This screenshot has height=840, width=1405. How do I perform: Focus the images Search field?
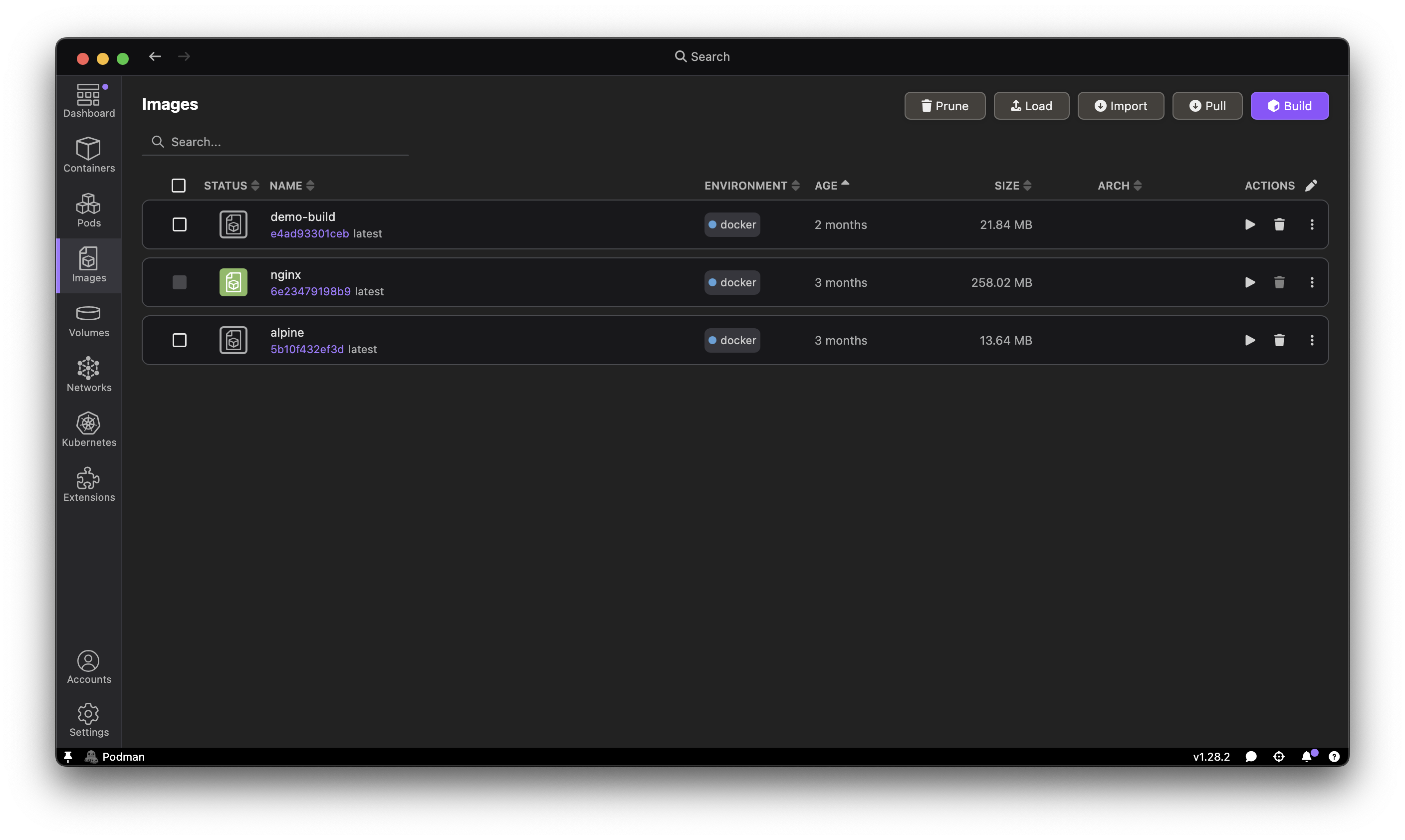click(275, 142)
